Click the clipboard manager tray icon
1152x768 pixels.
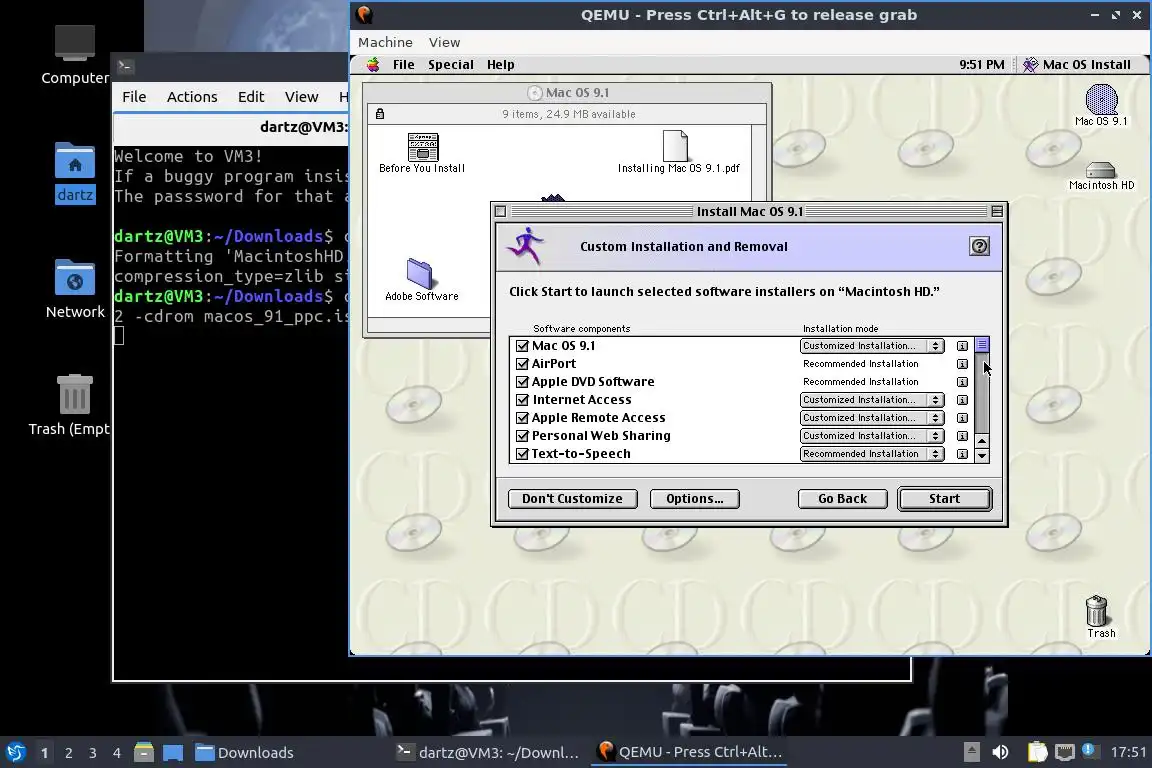pos(1037,752)
